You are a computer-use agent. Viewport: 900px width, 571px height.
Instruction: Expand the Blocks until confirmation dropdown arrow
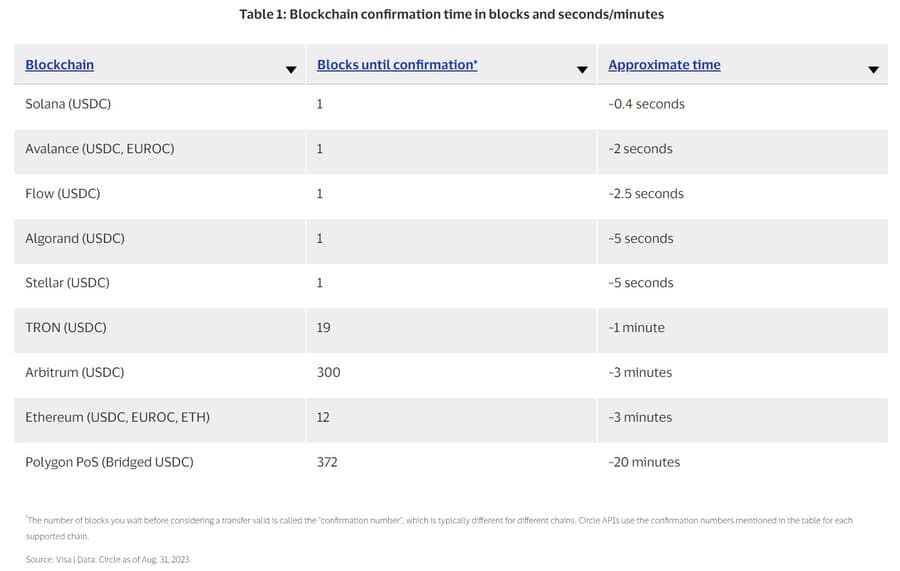582,69
